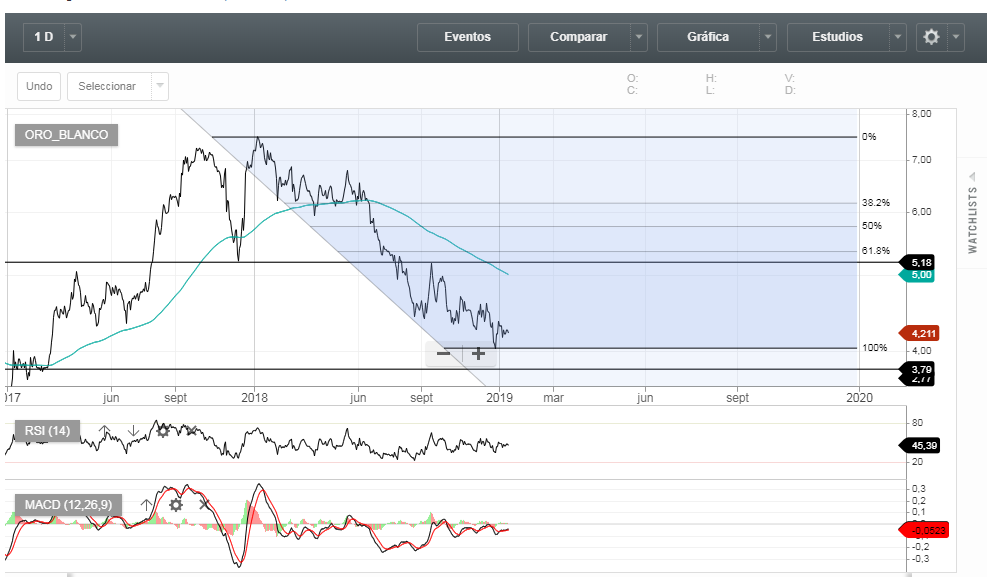Screen dimensions: 989x577
Task: Open the Comparar dropdown arrow
Action: [x=638, y=37]
